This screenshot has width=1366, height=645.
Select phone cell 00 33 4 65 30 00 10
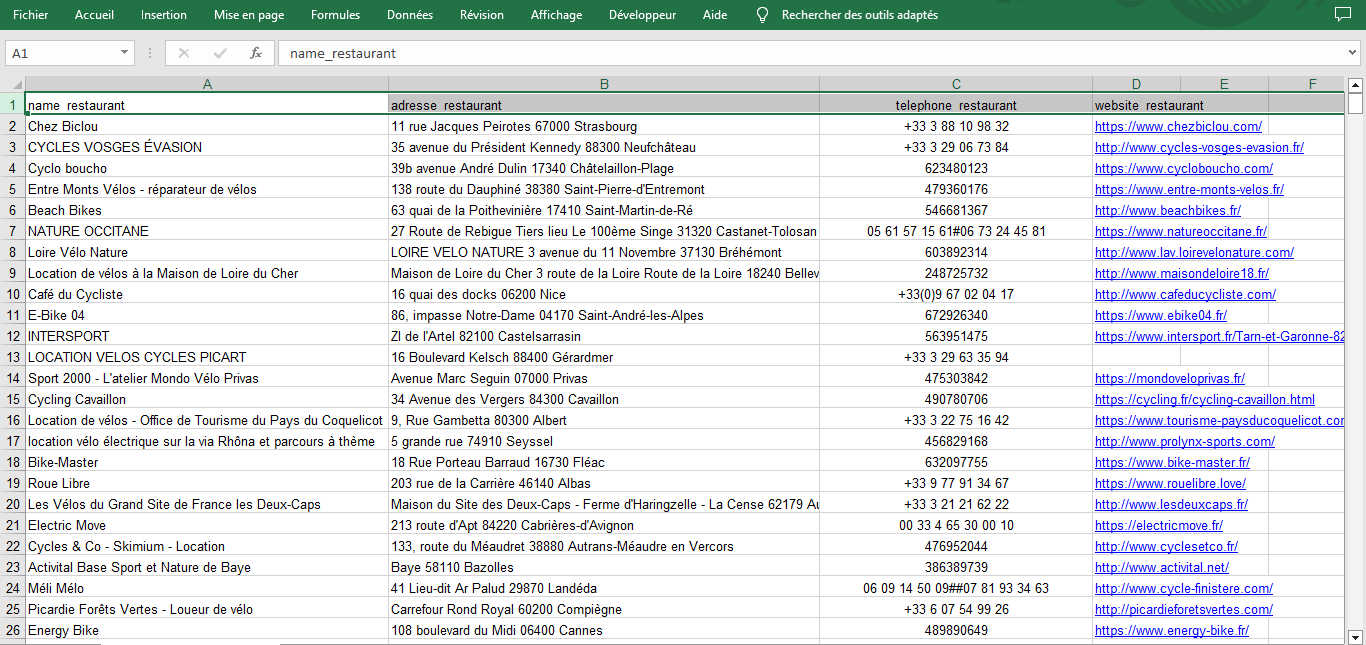point(956,526)
